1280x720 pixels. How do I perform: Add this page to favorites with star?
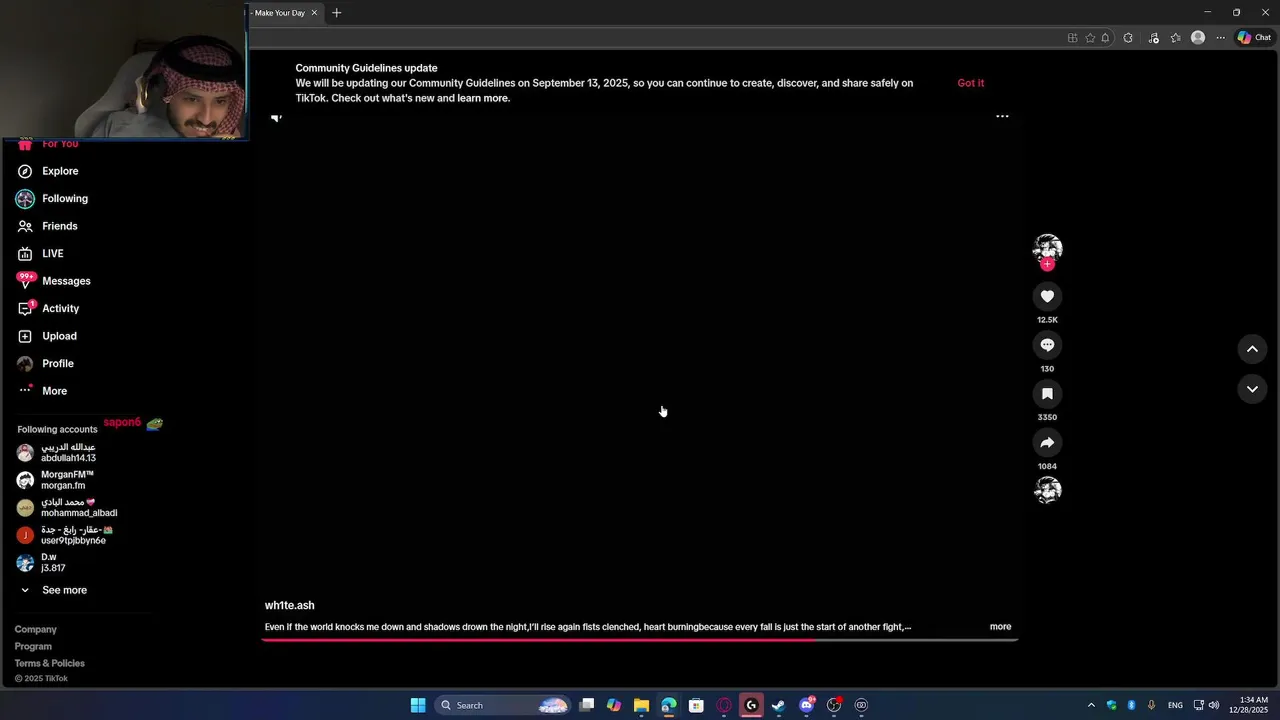coord(1090,38)
